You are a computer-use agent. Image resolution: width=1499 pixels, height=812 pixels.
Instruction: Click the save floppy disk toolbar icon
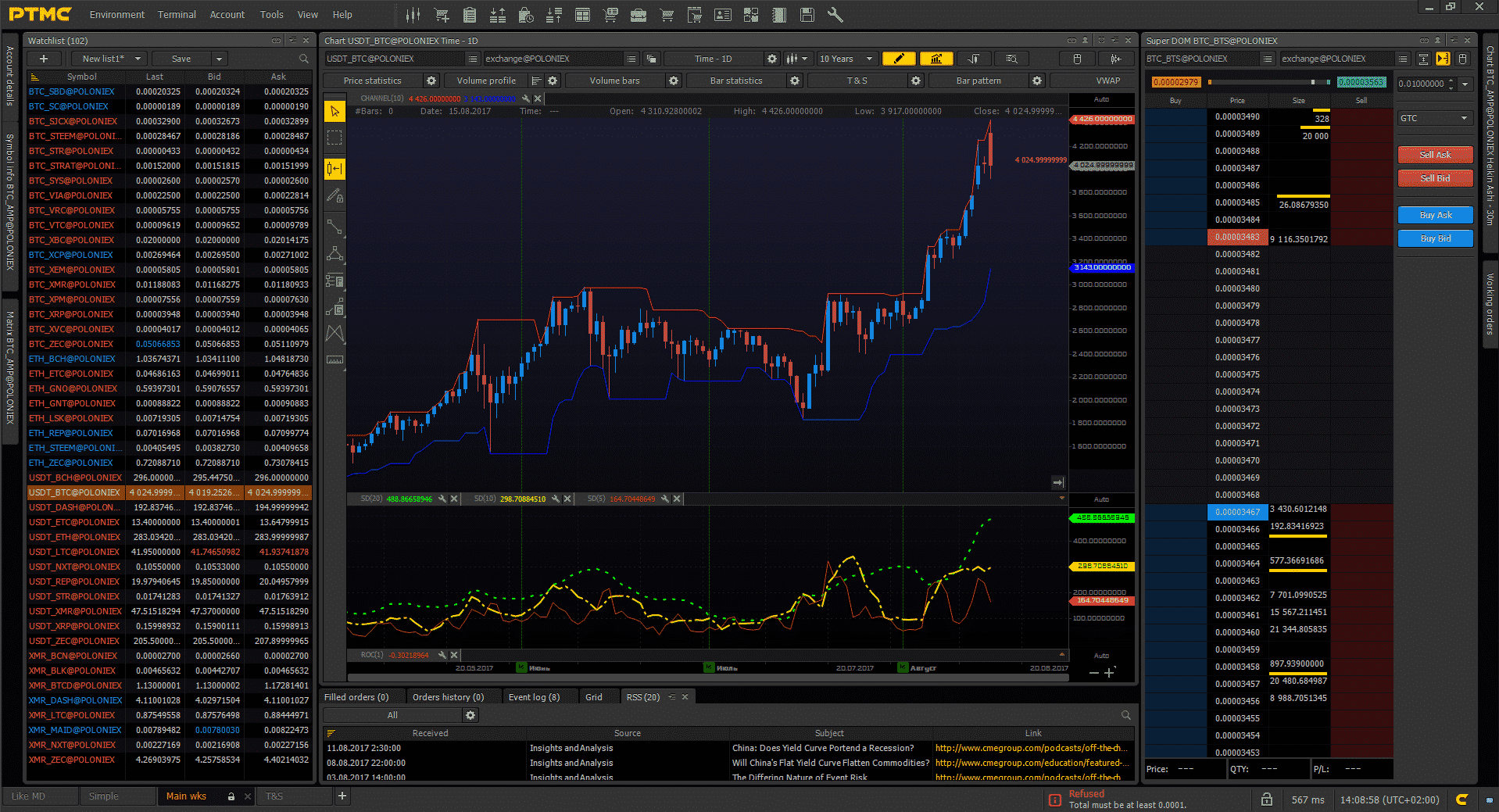pos(807,15)
